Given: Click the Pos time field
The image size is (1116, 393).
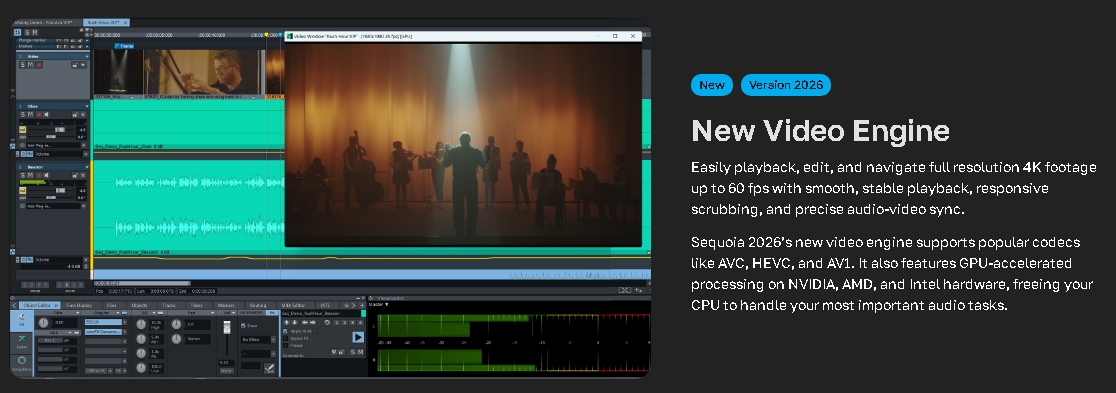Looking at the screenshot, I should (114, 290).
